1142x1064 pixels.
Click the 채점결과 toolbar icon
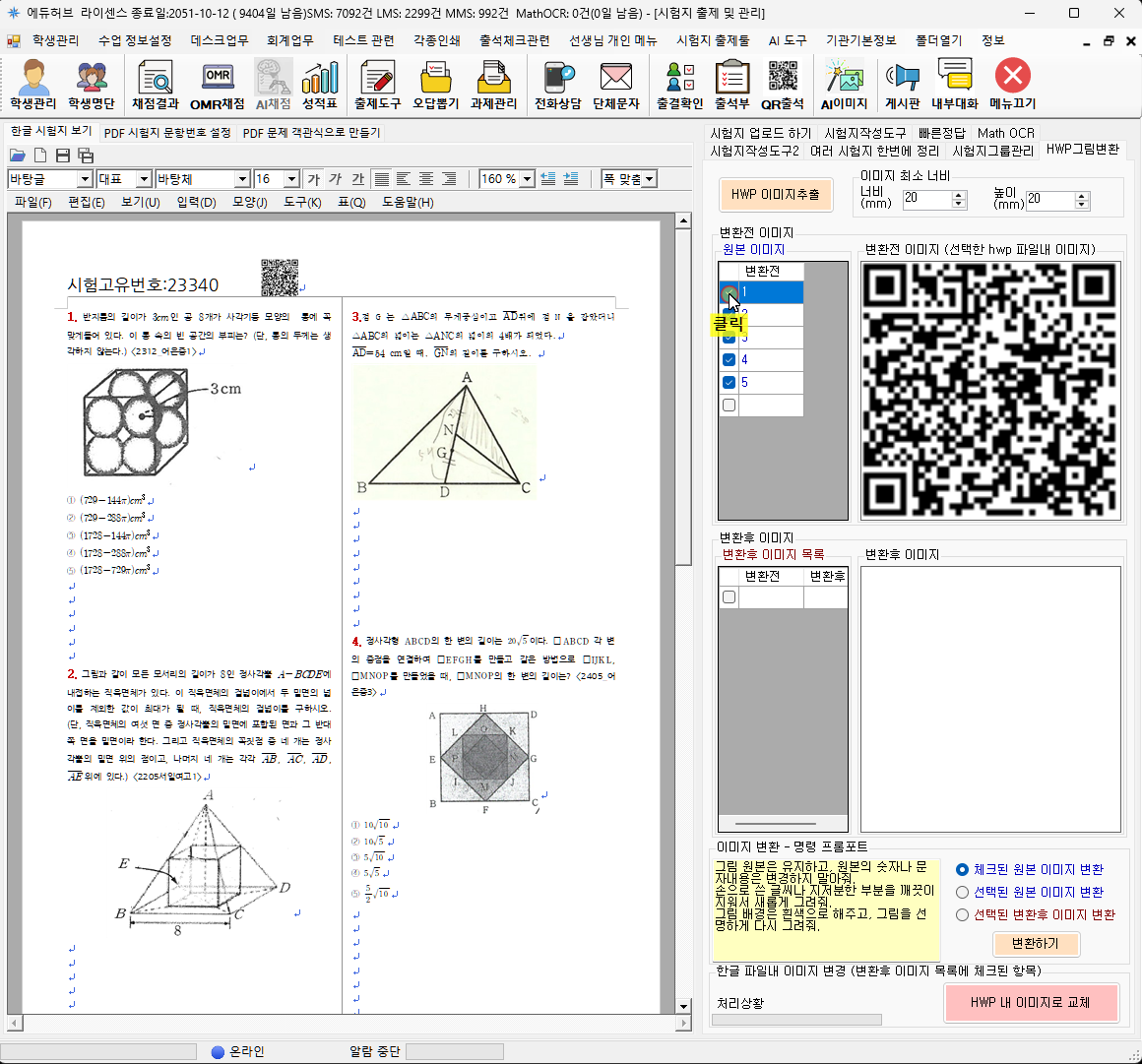click(155, 84)
